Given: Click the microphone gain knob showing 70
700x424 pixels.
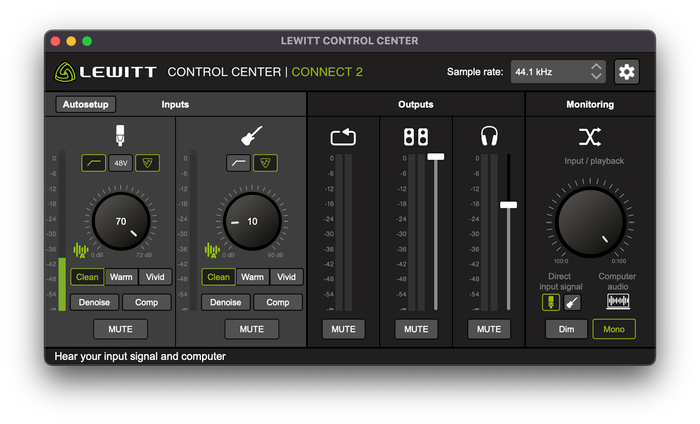Looking at the screenshot, I should (121, 221).
